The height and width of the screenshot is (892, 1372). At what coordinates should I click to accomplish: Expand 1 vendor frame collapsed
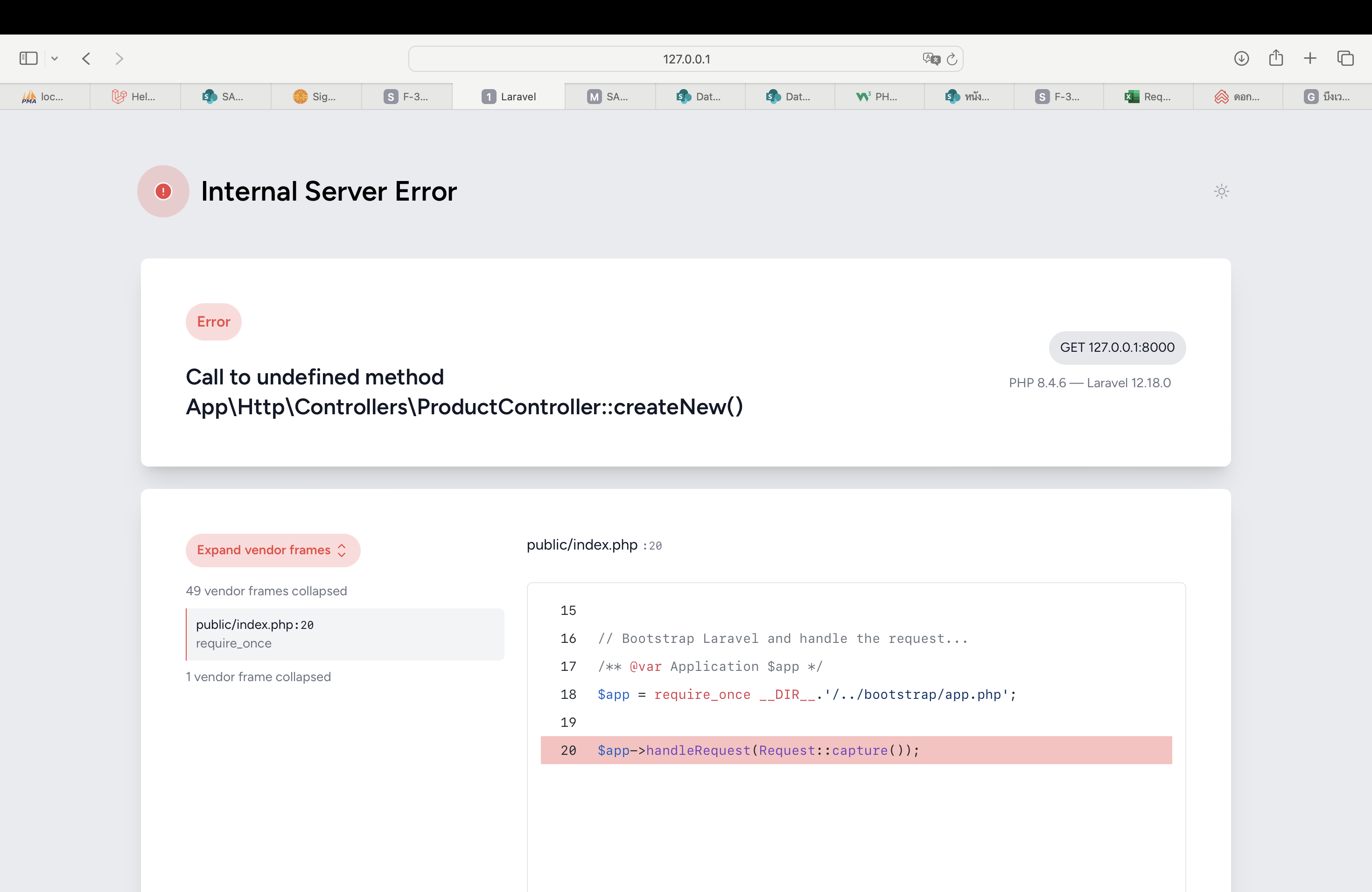[x=258, y=676]
